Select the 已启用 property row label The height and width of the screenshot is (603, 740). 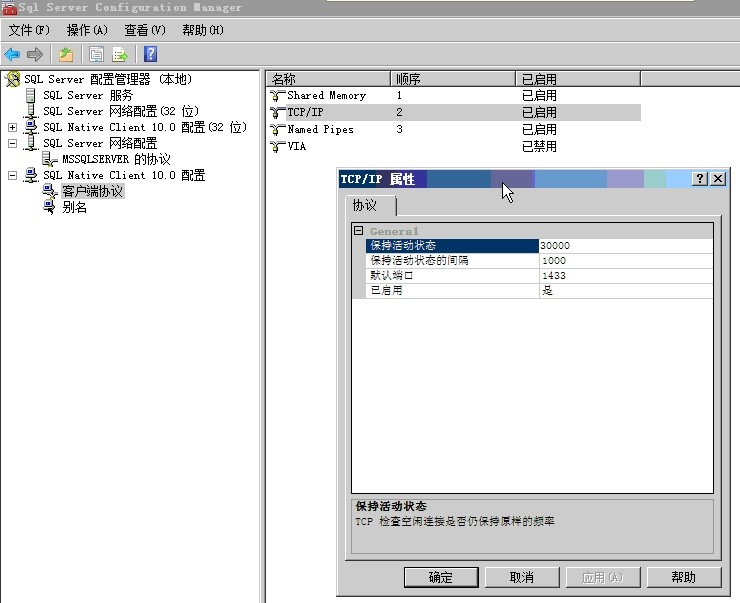click(x=452, y=291)
